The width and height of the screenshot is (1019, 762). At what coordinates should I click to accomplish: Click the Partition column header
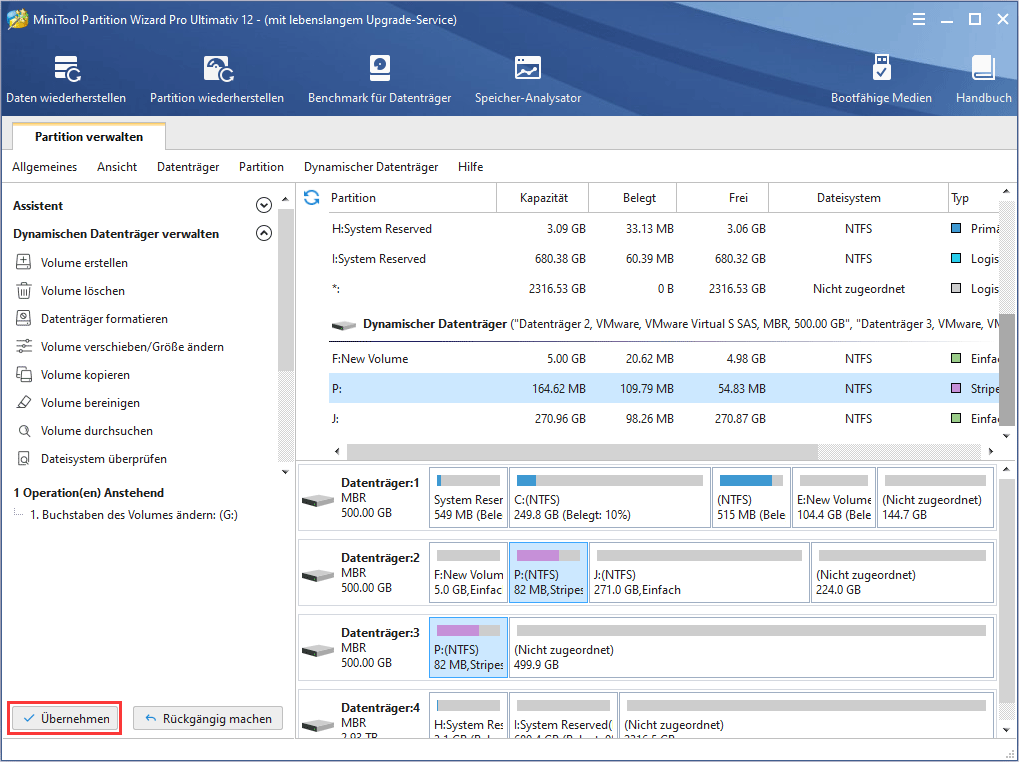[x=411, y=197]
